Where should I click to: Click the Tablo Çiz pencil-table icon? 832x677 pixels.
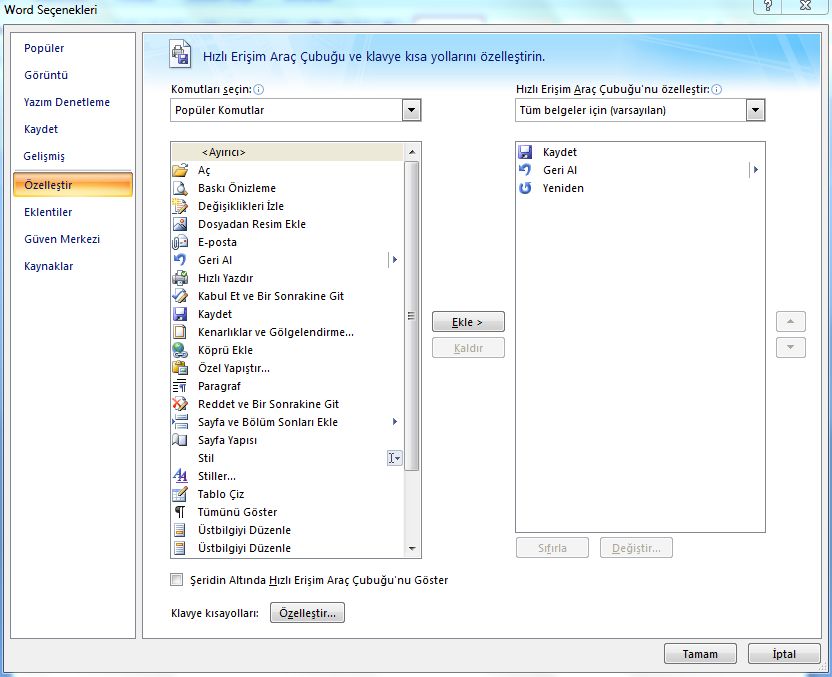tap(180, 494)
